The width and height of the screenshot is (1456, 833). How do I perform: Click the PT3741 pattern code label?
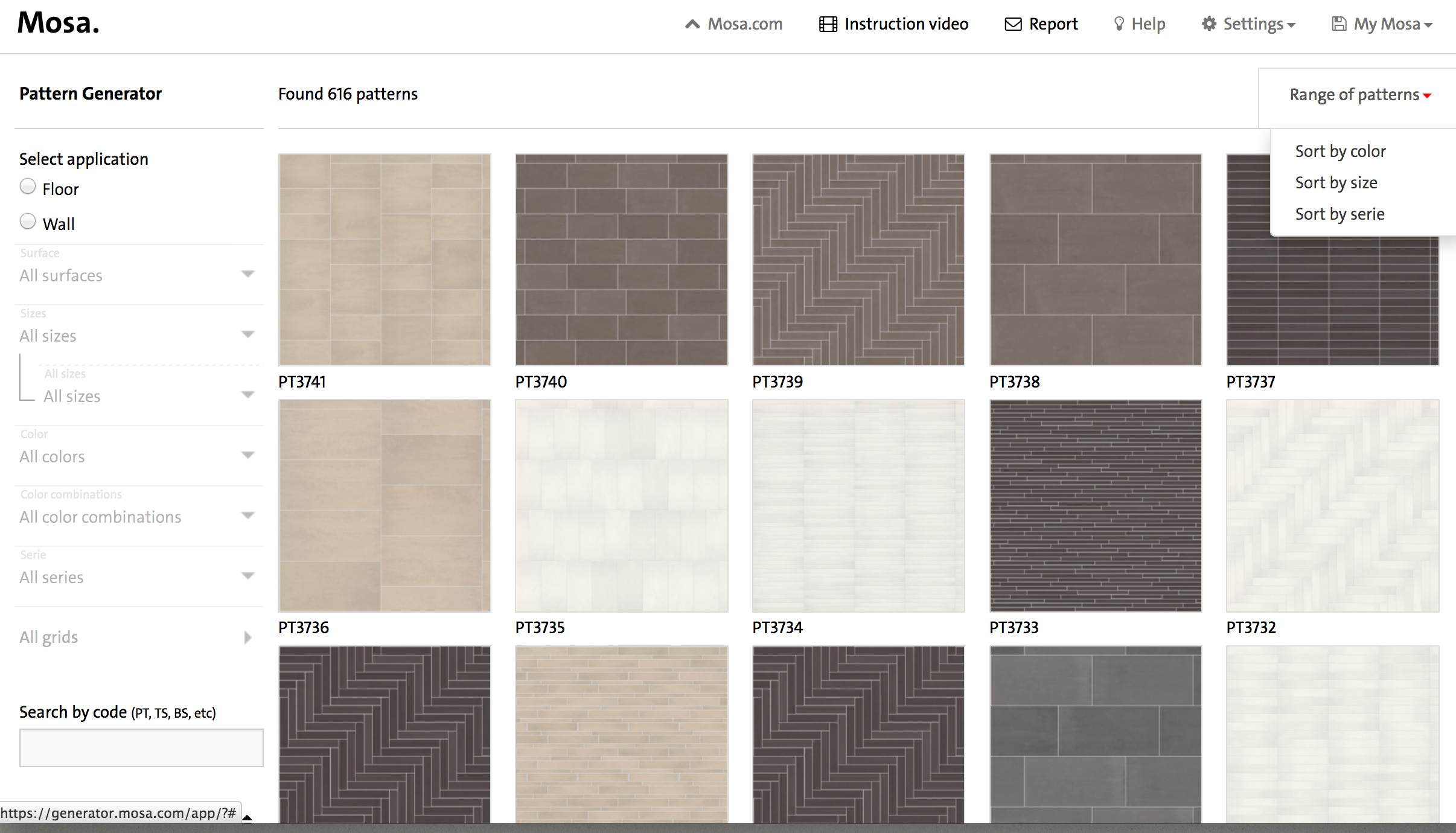(302, 381)
